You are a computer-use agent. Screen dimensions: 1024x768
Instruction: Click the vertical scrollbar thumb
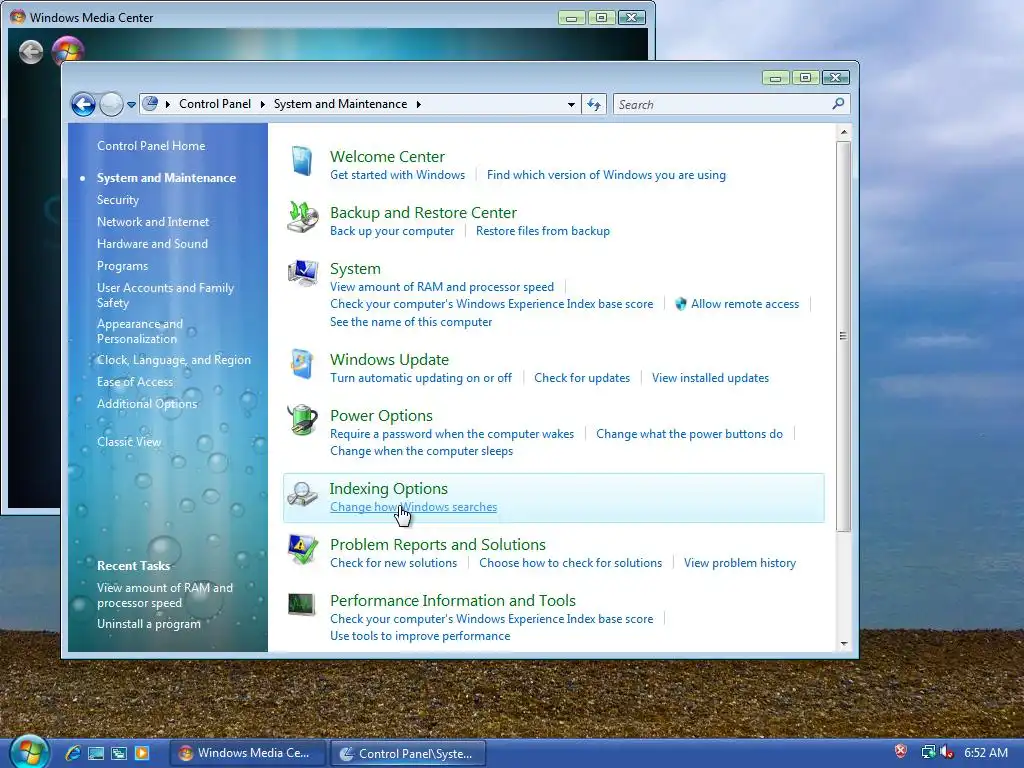844,336
